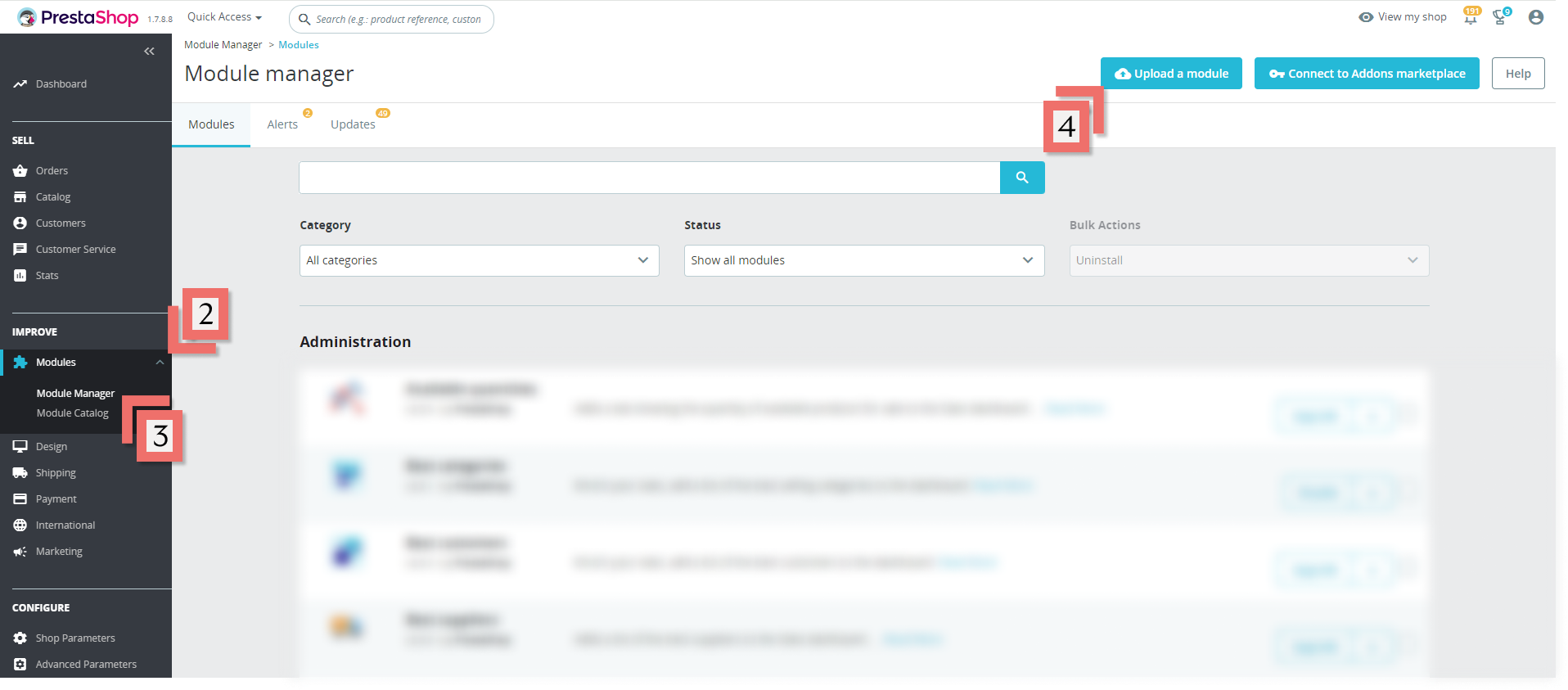Viewport: 1568px width, 690px height.
Task: Click Upload a module button
Action: (1170, 74)
